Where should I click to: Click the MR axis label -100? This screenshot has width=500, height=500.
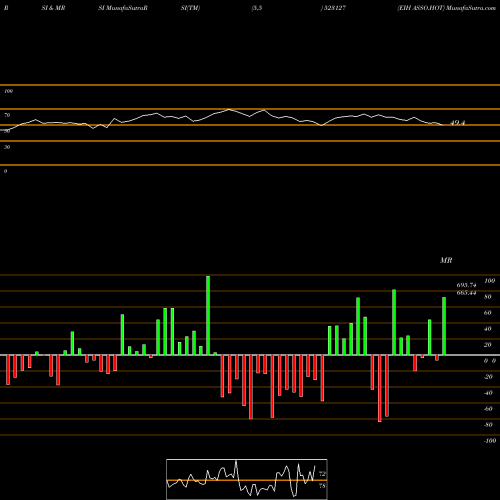coord(490,441)
